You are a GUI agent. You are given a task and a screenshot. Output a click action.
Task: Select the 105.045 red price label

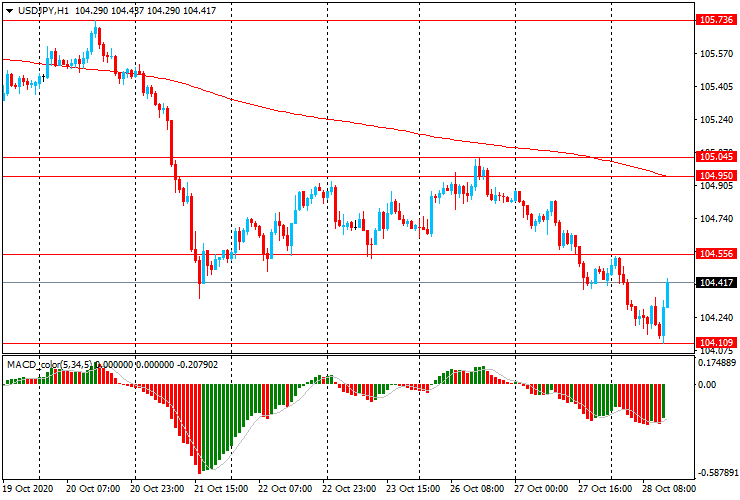[x=716, y=157]
